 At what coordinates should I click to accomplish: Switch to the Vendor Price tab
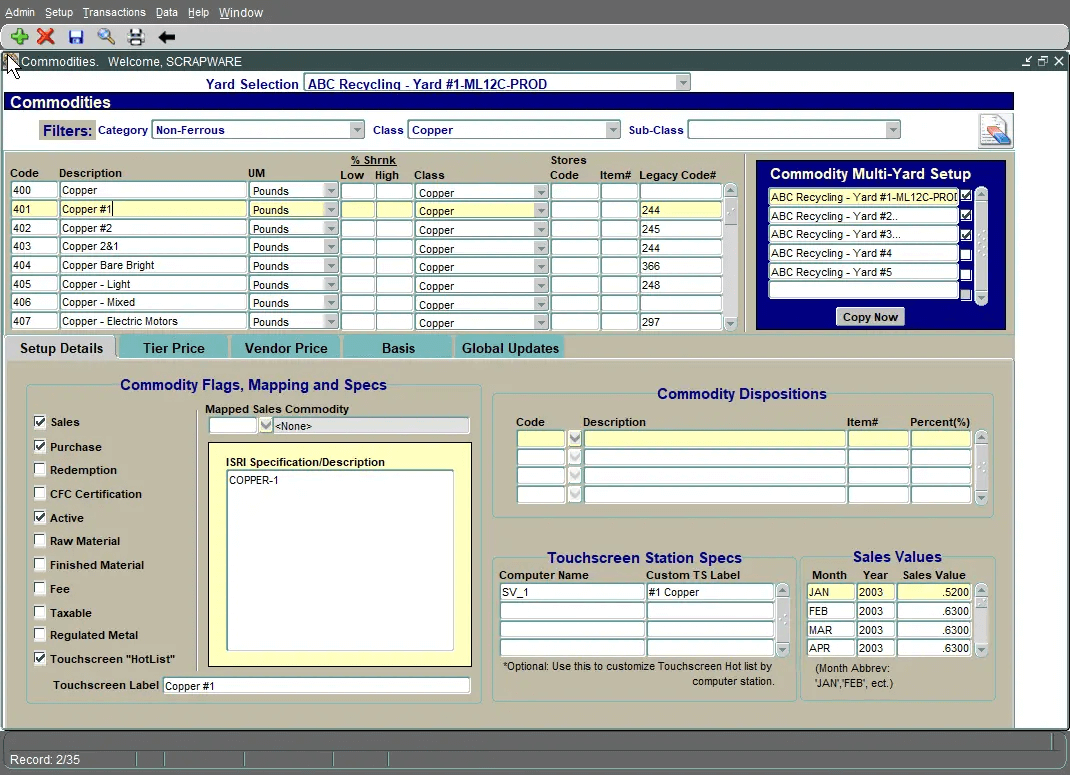(x=286, y=347)
